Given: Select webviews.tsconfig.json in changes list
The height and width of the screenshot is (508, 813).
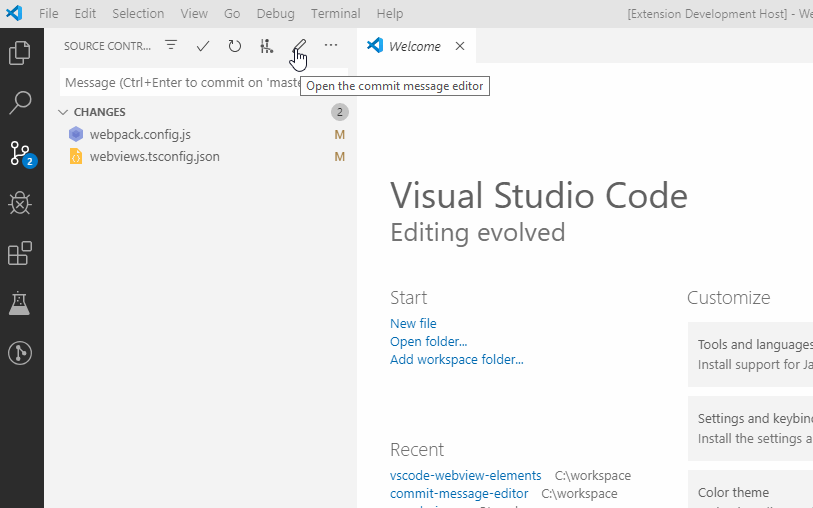Looking at the screenshot, I should (201, 157).
